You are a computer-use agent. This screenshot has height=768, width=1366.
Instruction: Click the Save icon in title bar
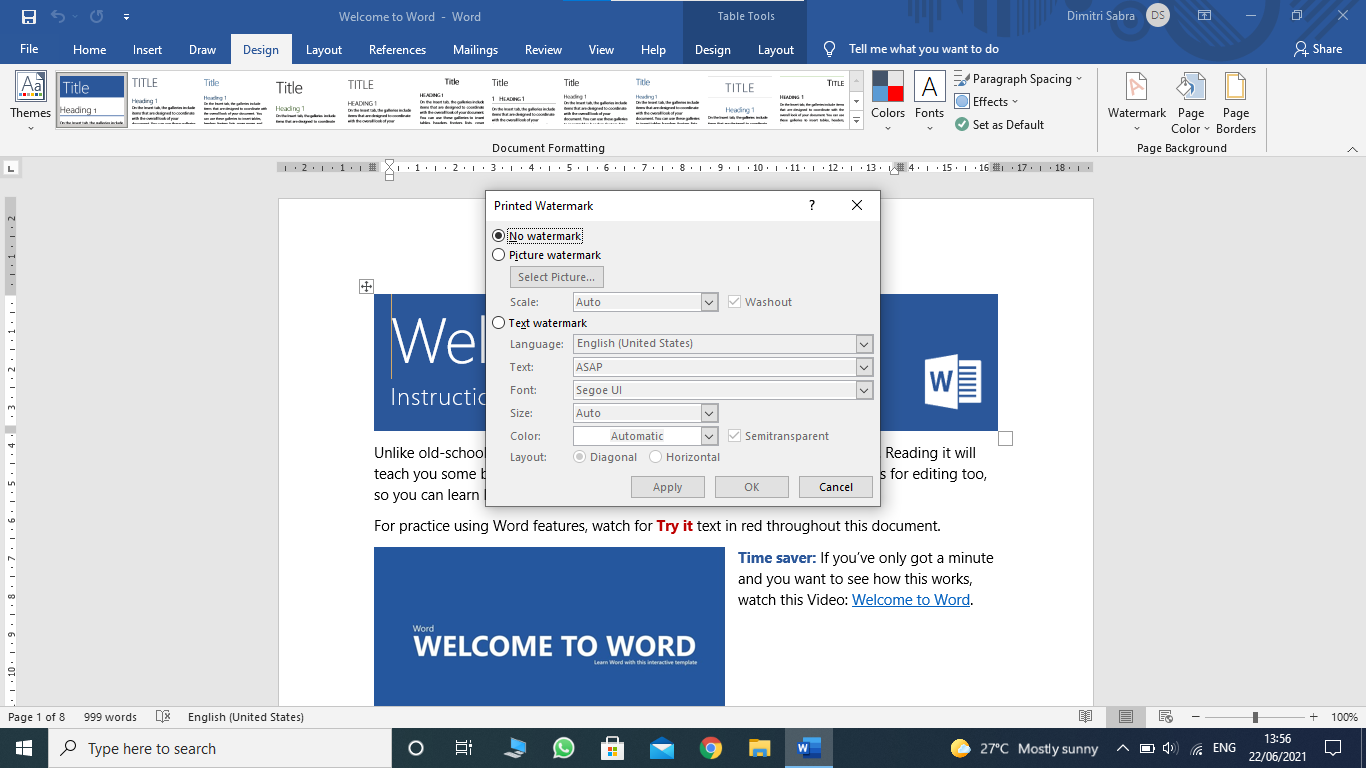click(x=28, y=17)
